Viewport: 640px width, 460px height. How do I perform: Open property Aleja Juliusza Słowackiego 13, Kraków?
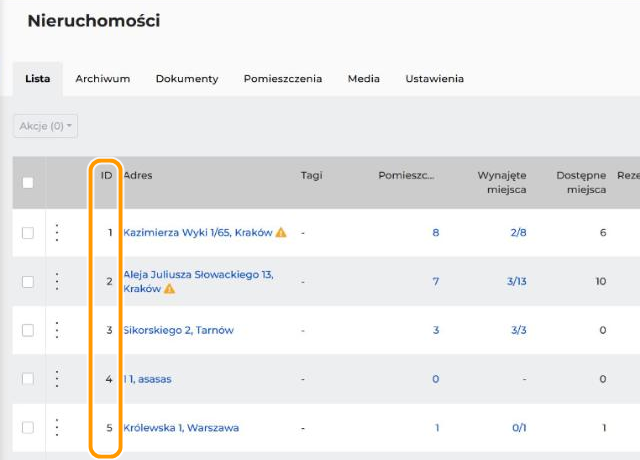click(x=198, y=281)
